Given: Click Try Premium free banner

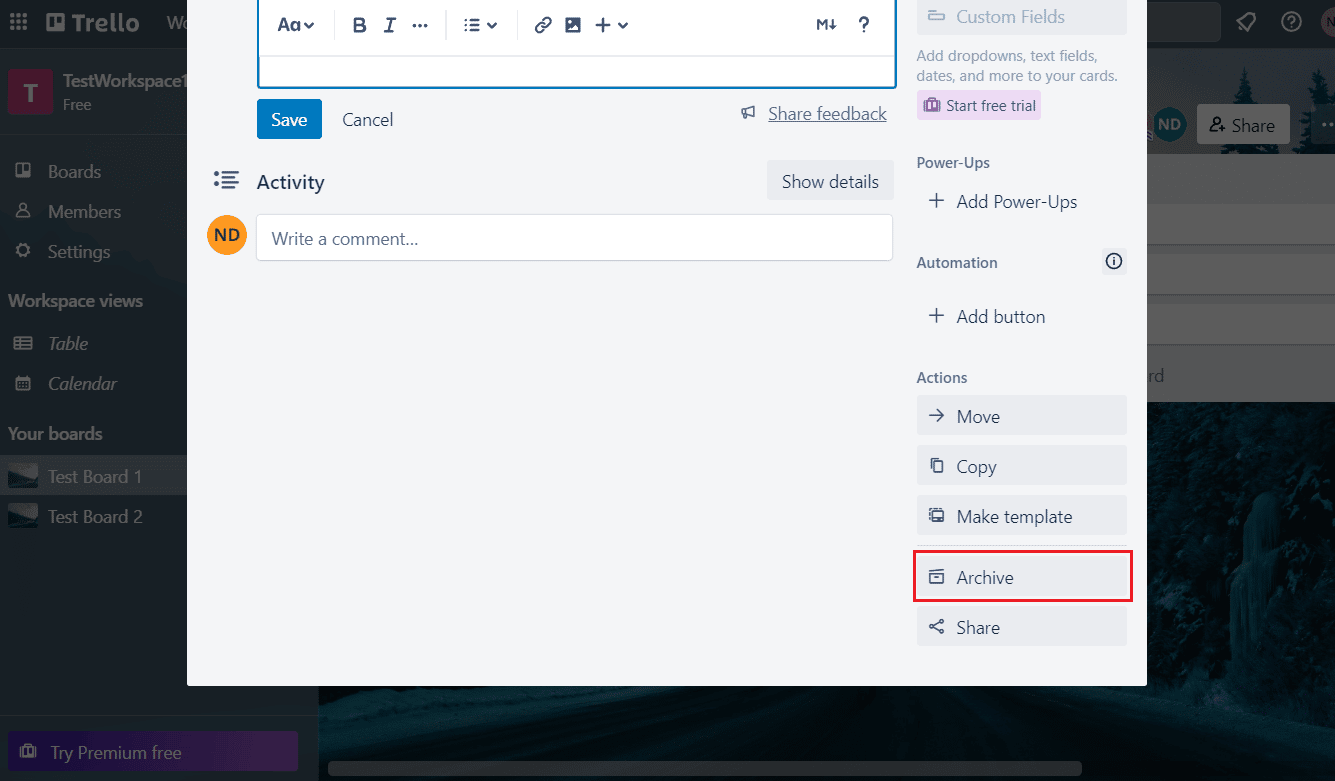Looking at the screenshot, I should pos(153,752).
